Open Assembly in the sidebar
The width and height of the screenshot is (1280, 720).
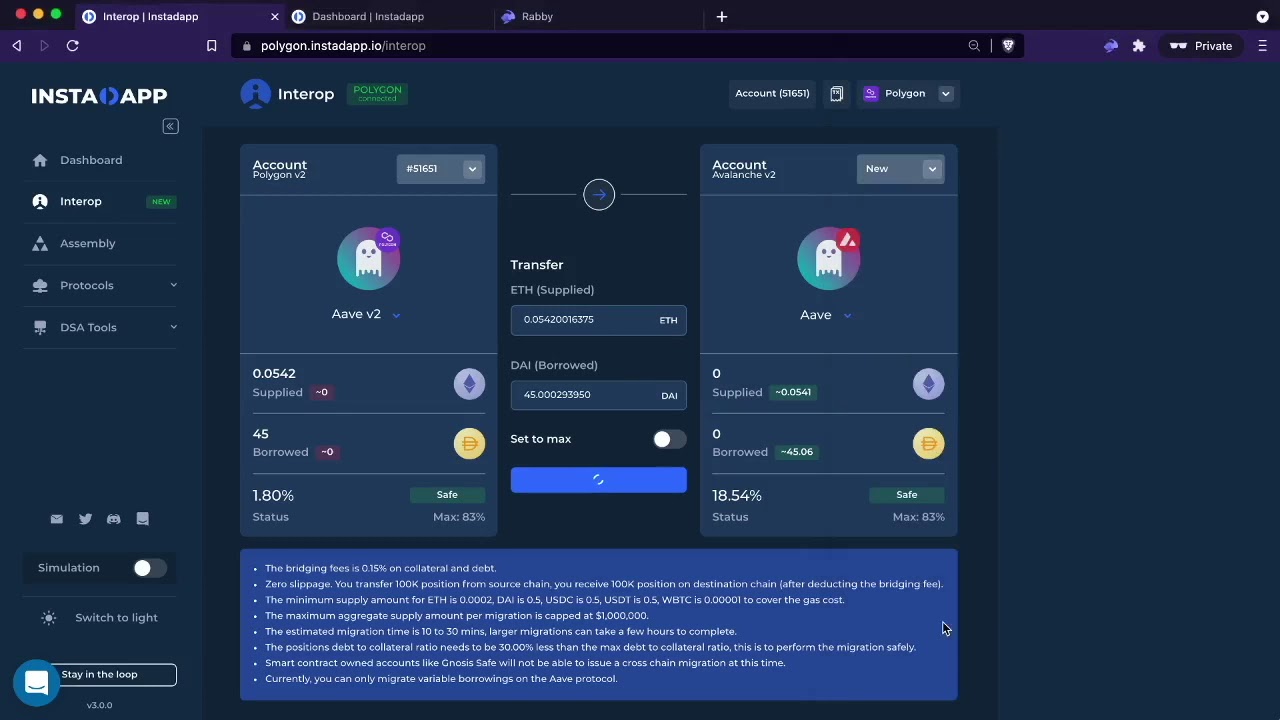click(88, 244)
